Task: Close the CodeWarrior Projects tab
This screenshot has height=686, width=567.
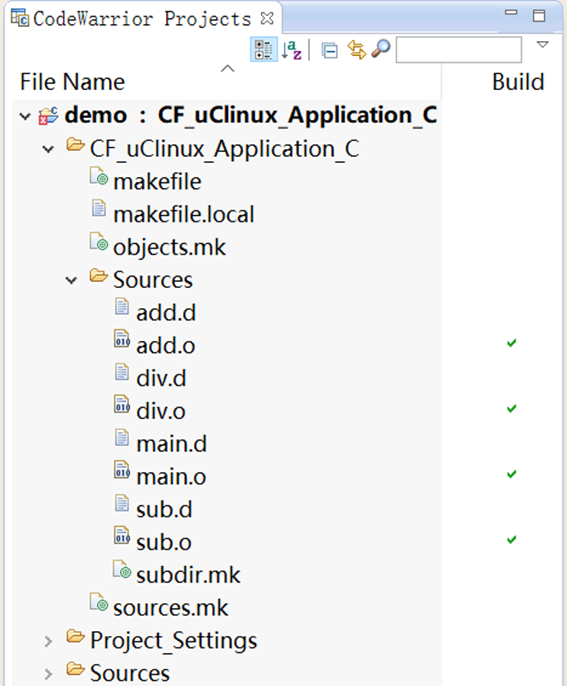Action: 267,18
